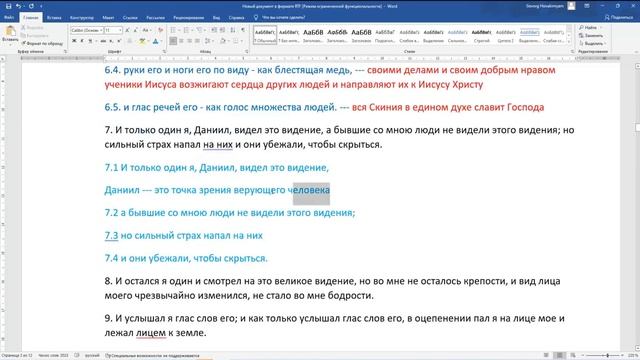Open the Файл menu

pos(9,18)
